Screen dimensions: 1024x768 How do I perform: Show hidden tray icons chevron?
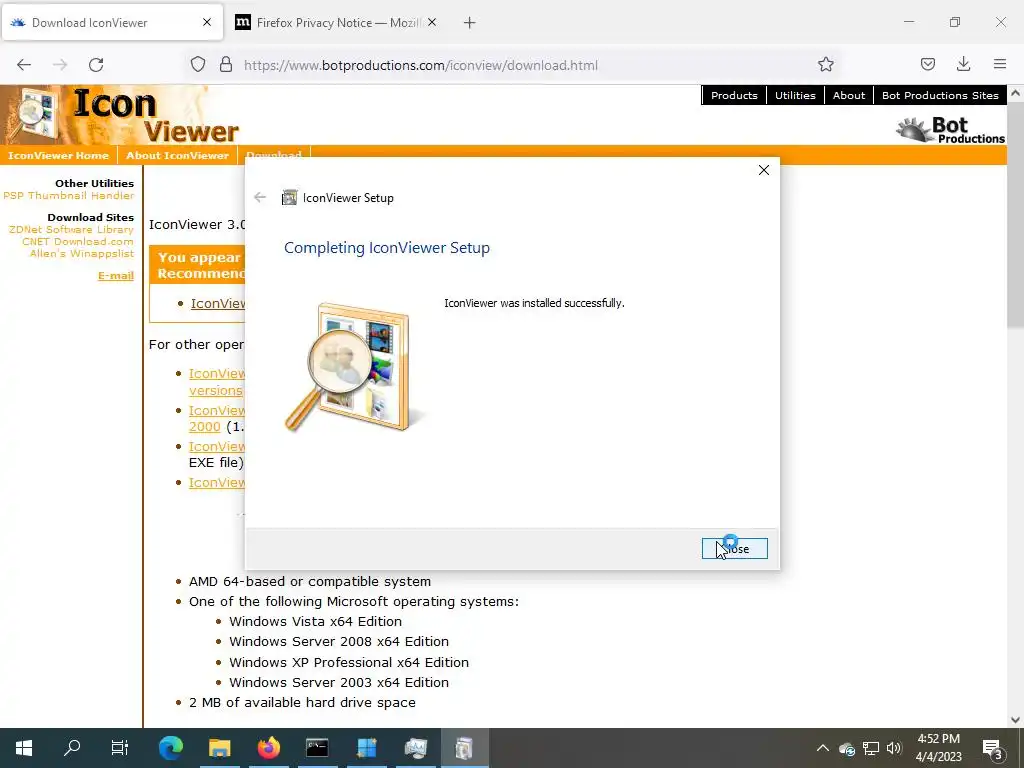[823, 748]
